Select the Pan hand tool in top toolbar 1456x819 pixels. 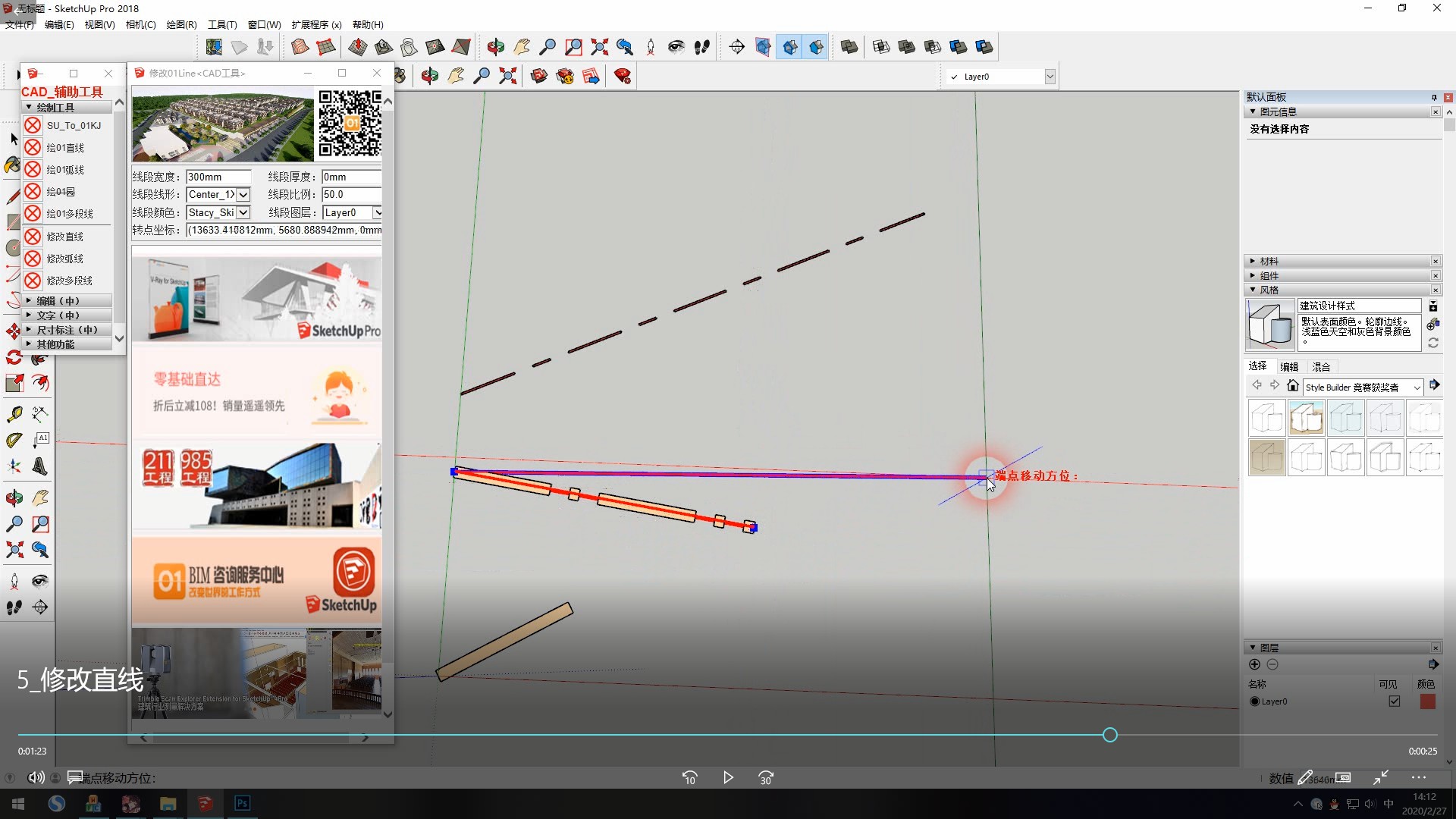522,47
